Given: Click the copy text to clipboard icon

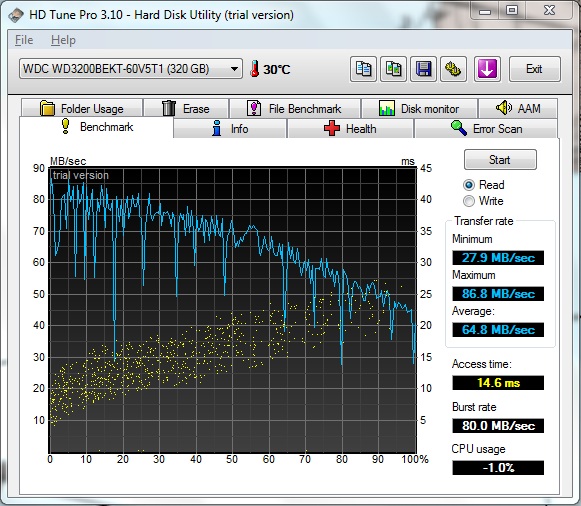Looking at the screenshot, I should [x=363, y=69].
